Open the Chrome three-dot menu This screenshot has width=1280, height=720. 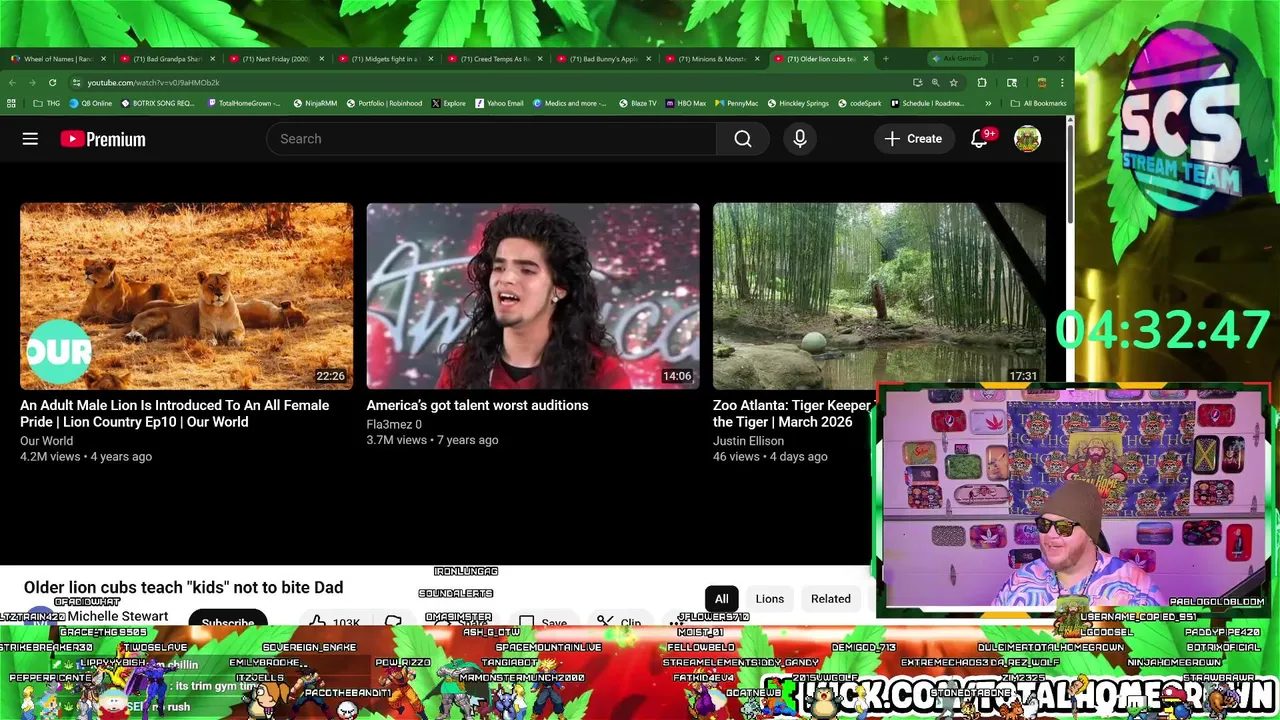pyautogui.click(x=1062, y=83)
